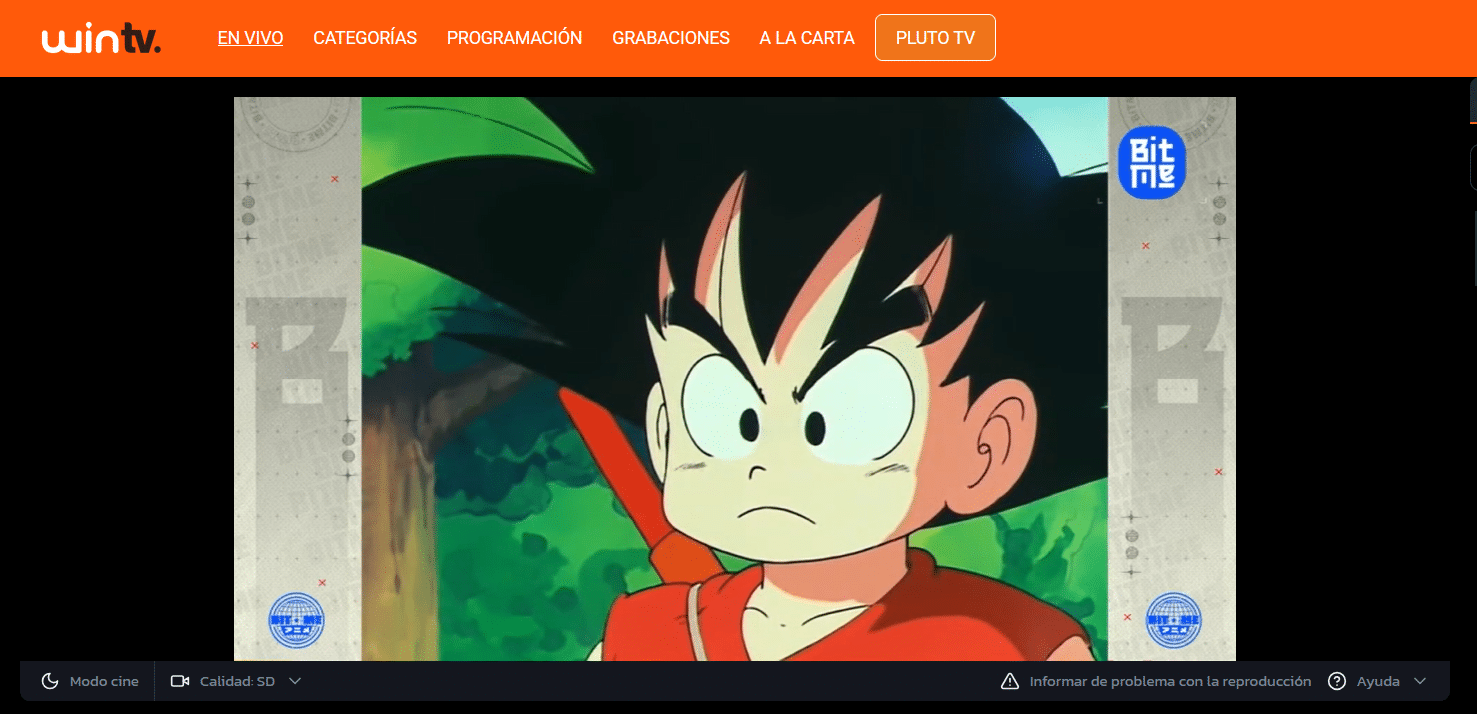Click the question mark help icon

tap(1337, 681)
